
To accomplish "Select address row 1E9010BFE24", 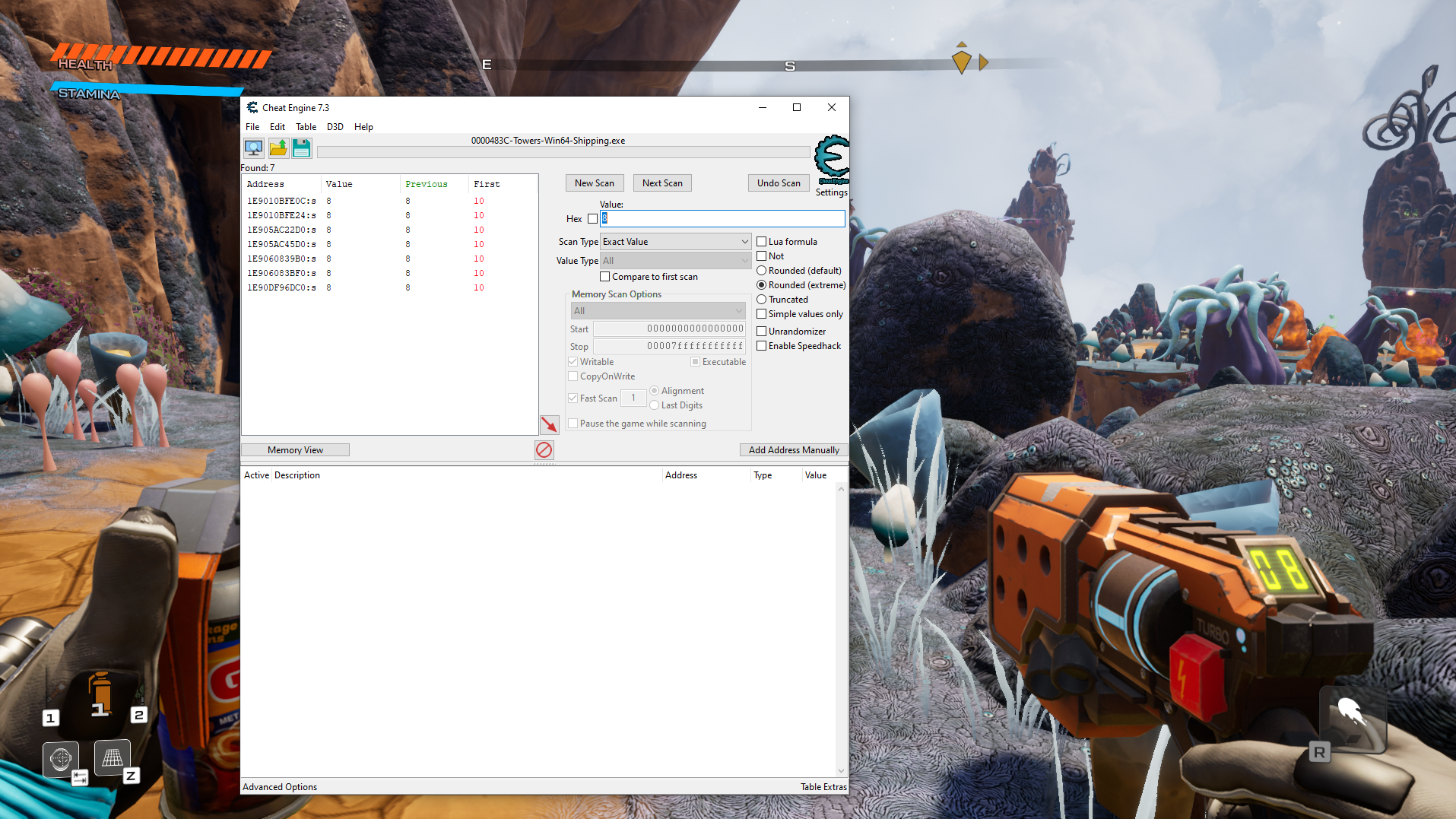I will [389, 216].
